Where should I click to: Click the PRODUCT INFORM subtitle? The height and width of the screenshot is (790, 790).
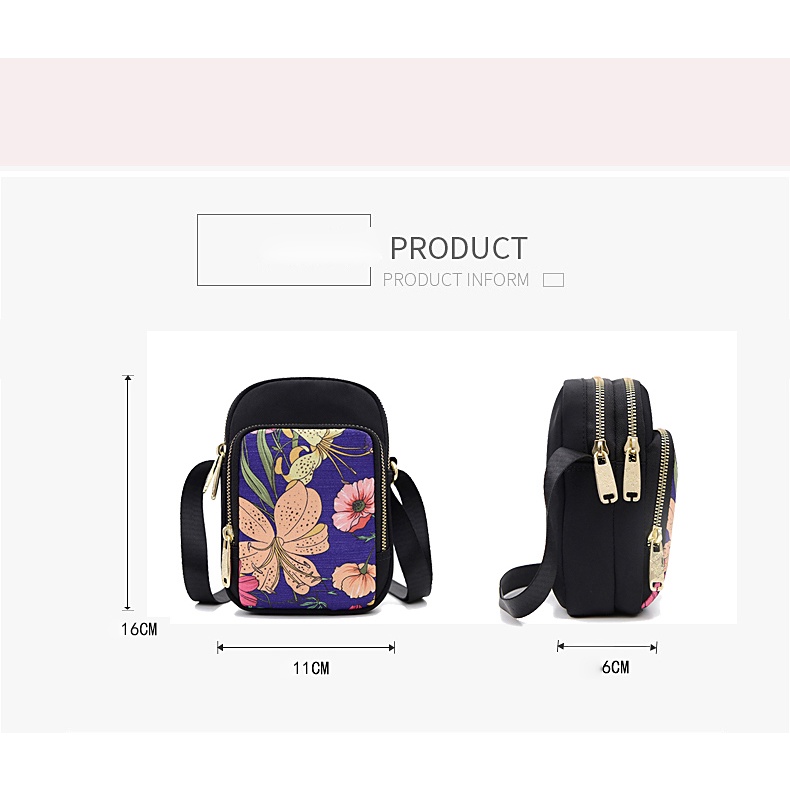[x=456, y=280]
